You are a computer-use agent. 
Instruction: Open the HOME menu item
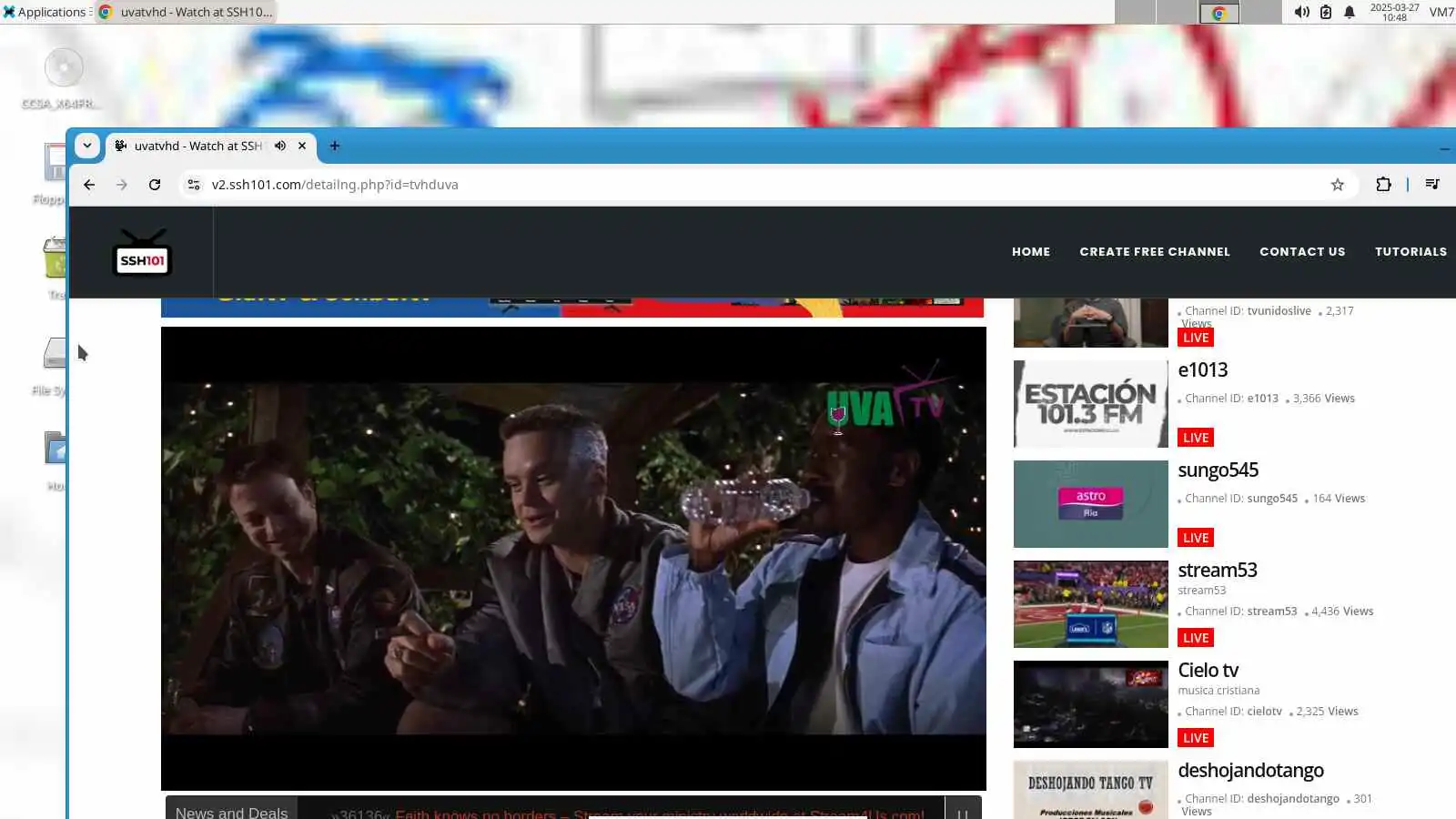pos(1031,252)
